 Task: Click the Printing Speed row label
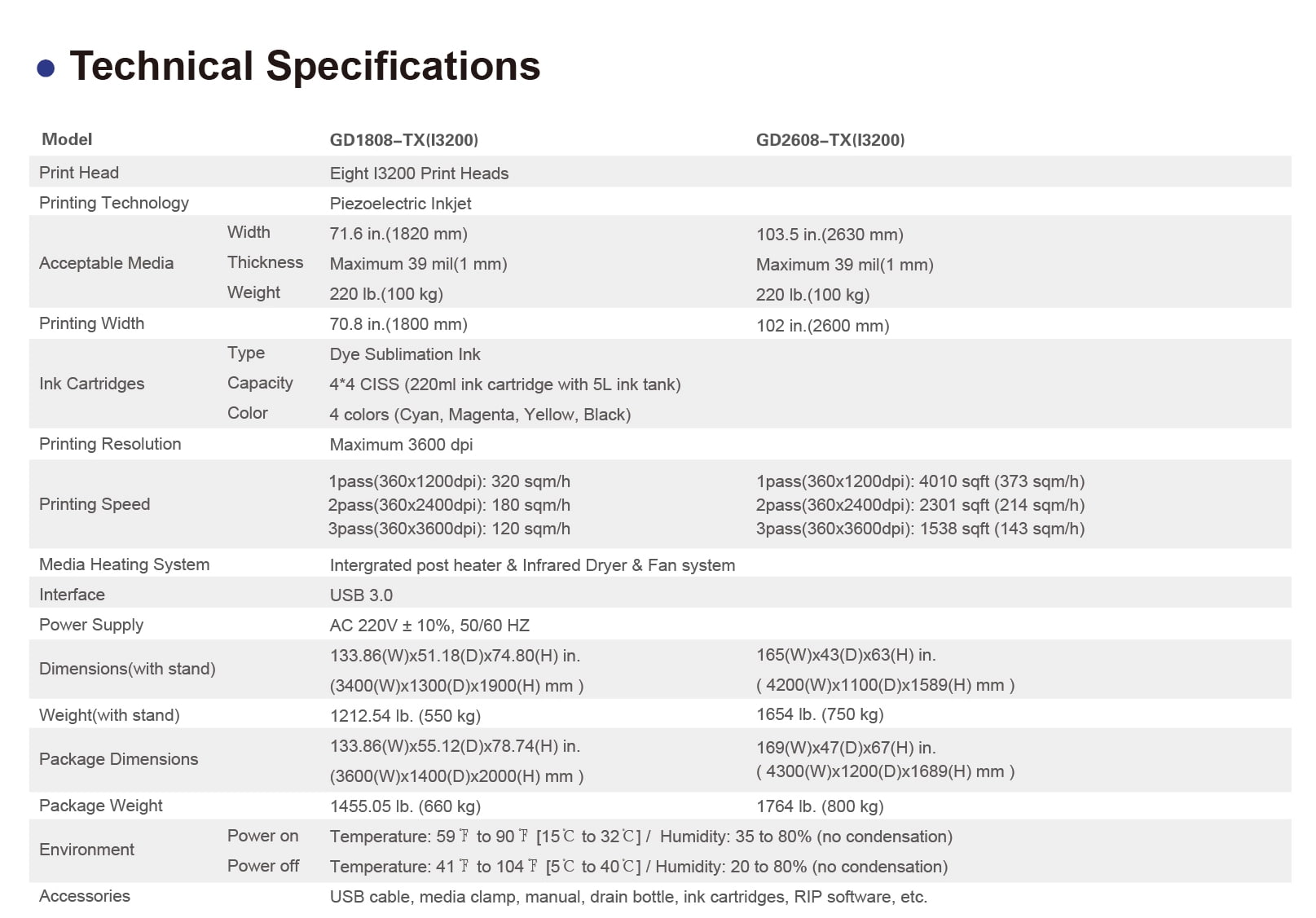point(95,504)
